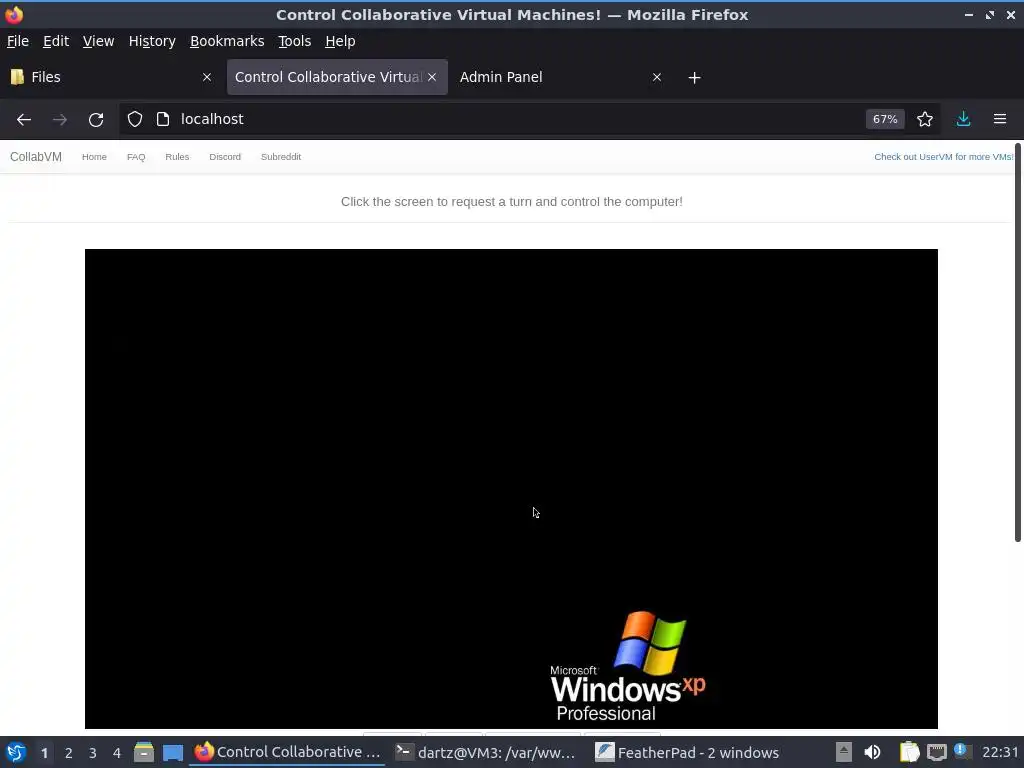
Task: Reset the 67% zoom level indicator
Action: click(x=885, y=119)
